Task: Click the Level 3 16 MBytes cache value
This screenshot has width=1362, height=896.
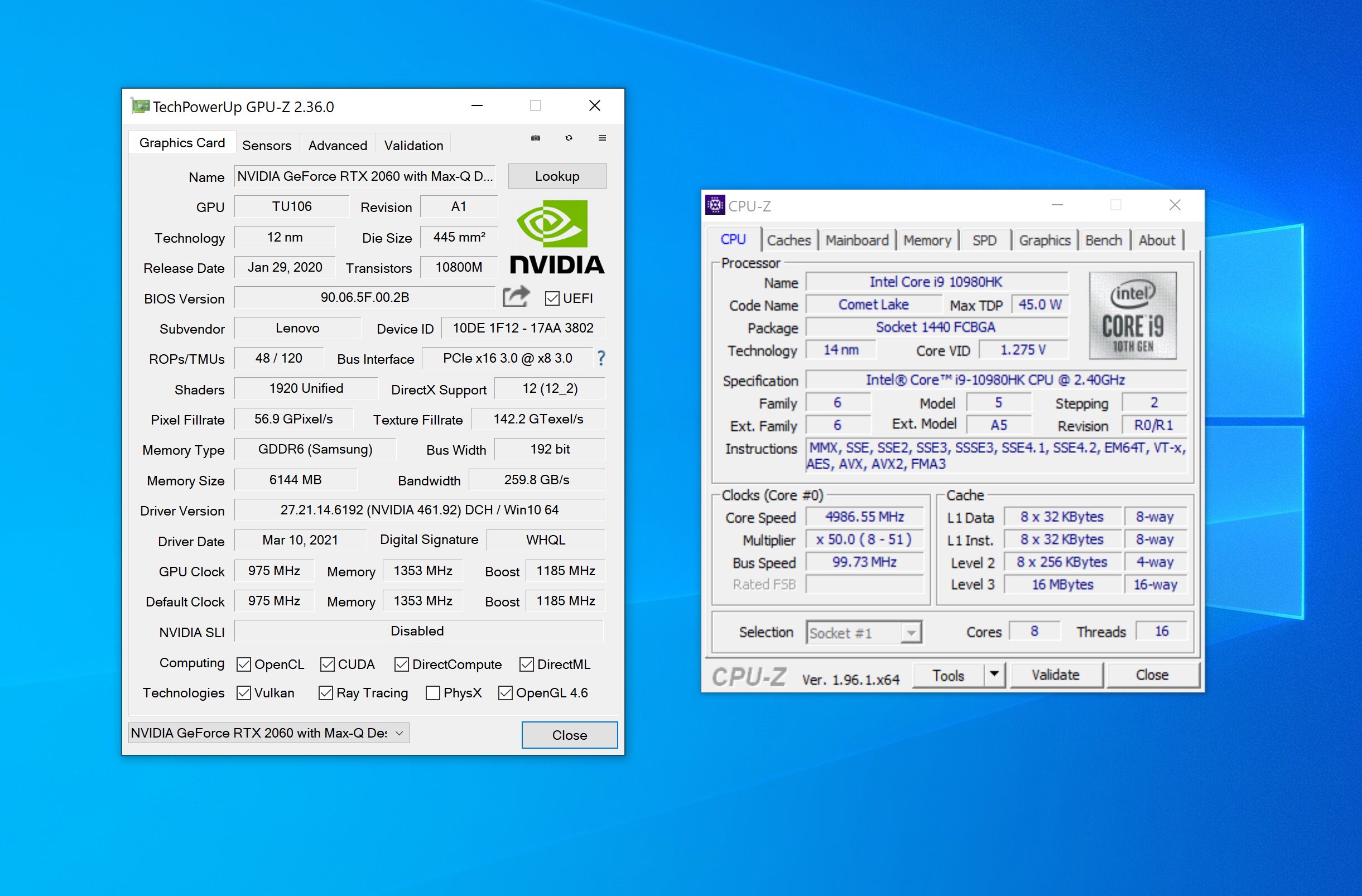Action: click(x=1063, y=584)
